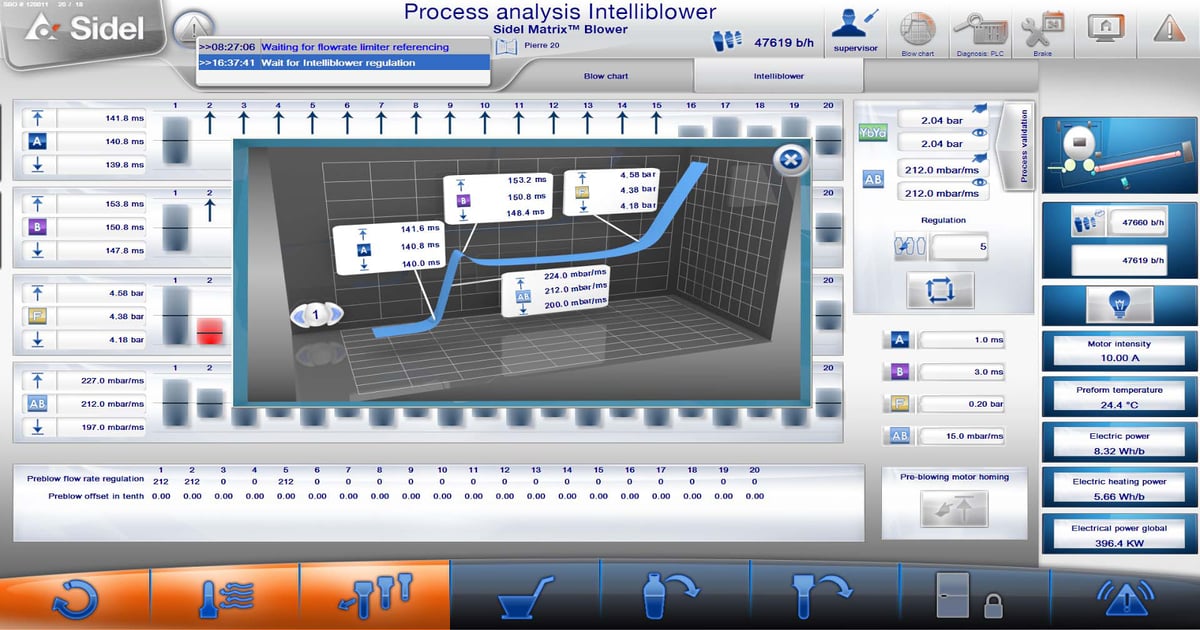
Task: Open the recipe book icon next to Pierre 20
Action: (507, 45)
